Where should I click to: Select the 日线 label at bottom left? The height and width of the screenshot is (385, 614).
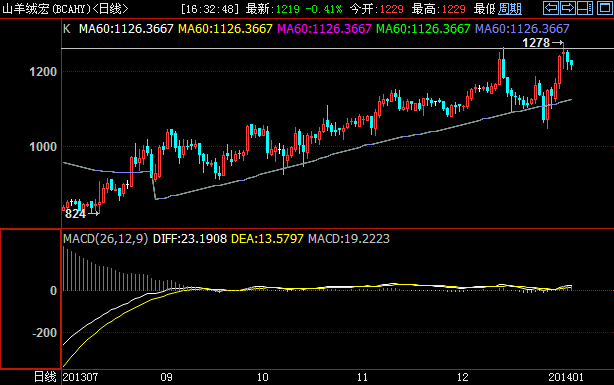click(x=45, y=377)
